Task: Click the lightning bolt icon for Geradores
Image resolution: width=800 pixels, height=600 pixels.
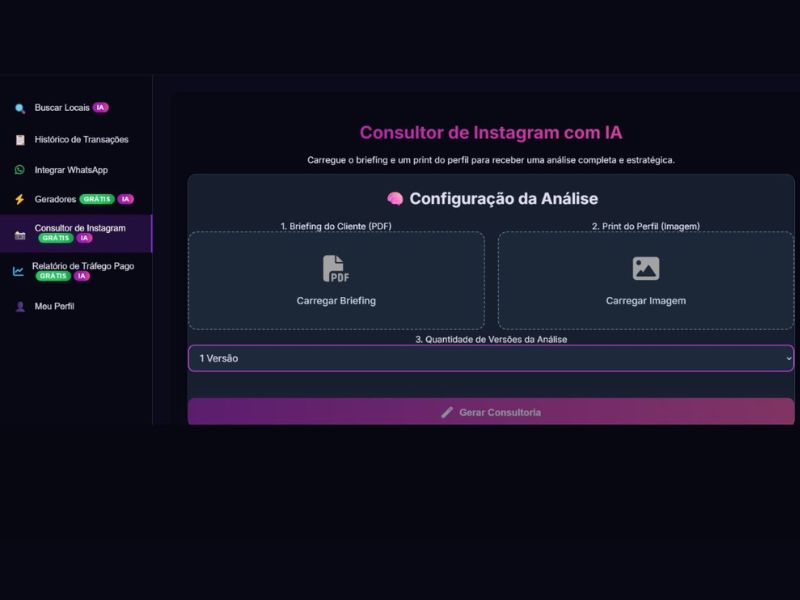Action: coord(19,199)
